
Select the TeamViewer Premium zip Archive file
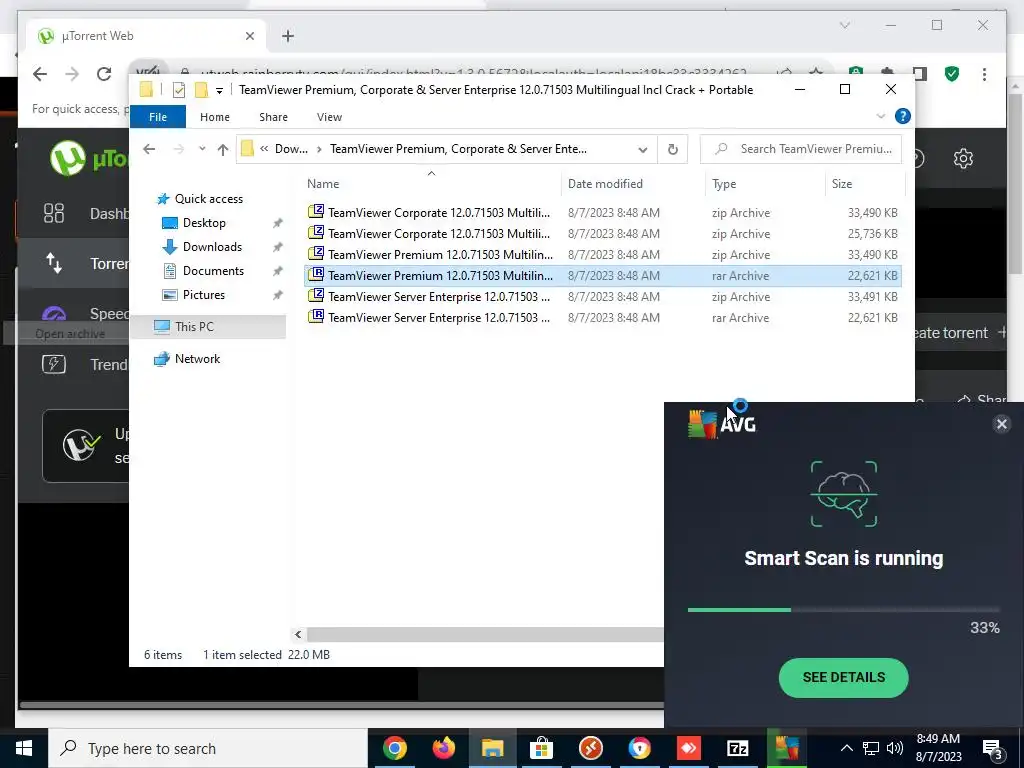click(603, 255)
